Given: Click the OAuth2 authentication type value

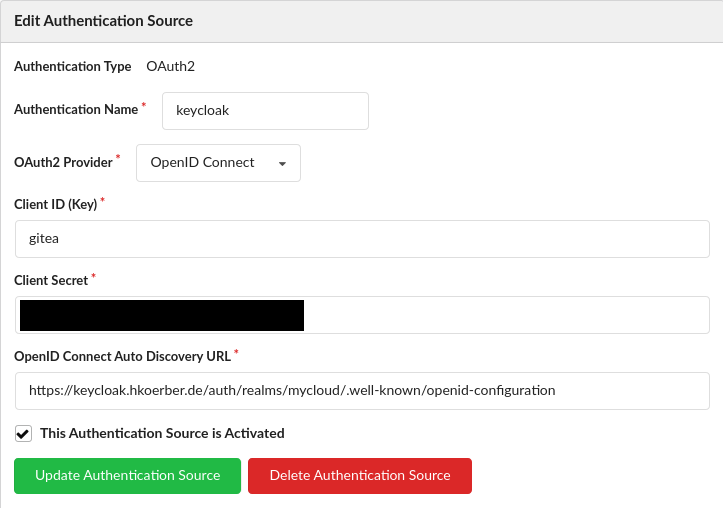Looking at the screenshot, I should pos(170,67).
